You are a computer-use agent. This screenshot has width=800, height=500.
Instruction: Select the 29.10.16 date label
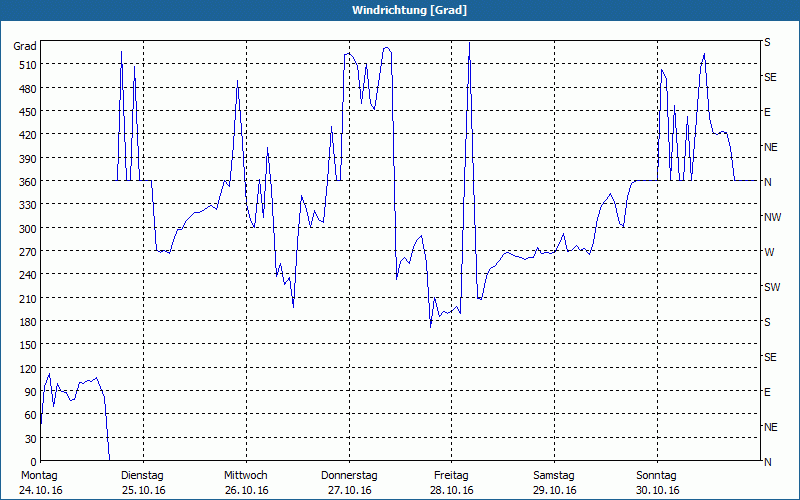(555, 490)
